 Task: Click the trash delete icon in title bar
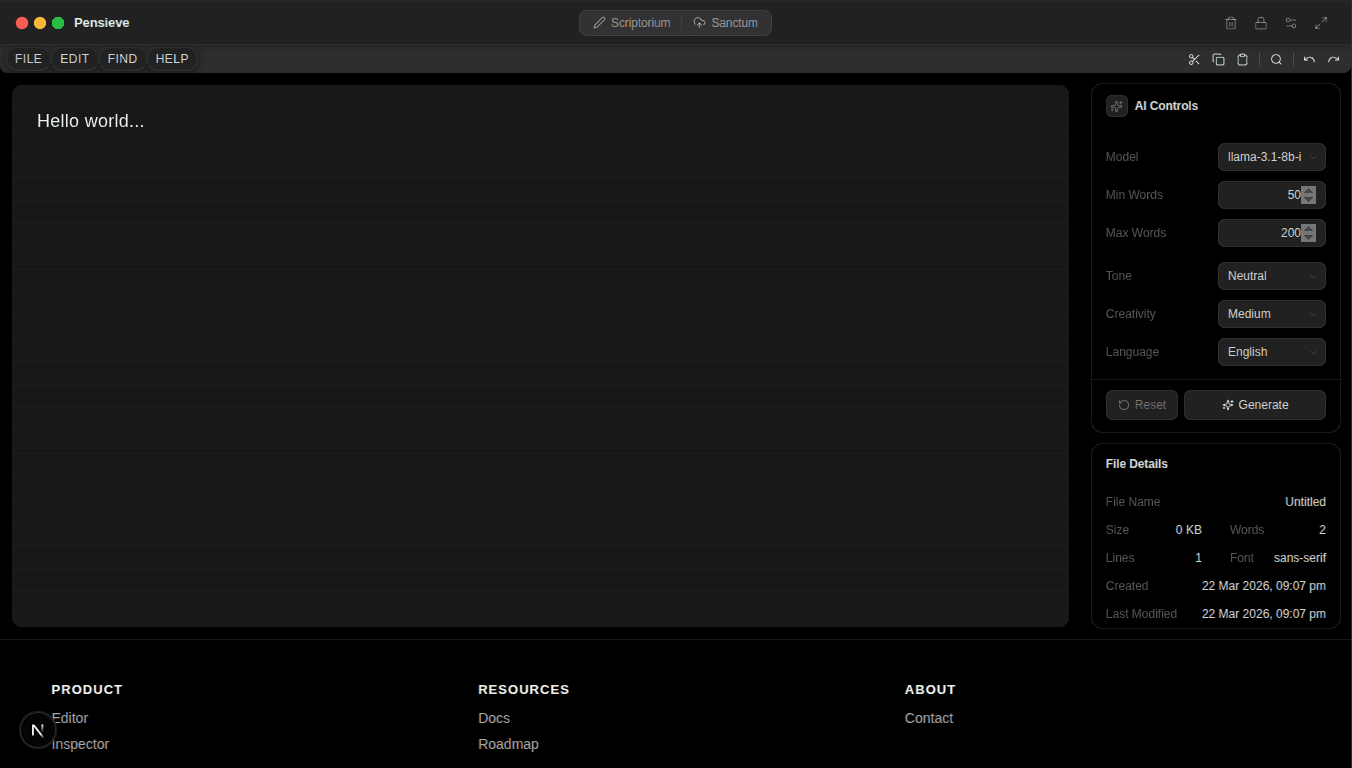coord(1231,23)
